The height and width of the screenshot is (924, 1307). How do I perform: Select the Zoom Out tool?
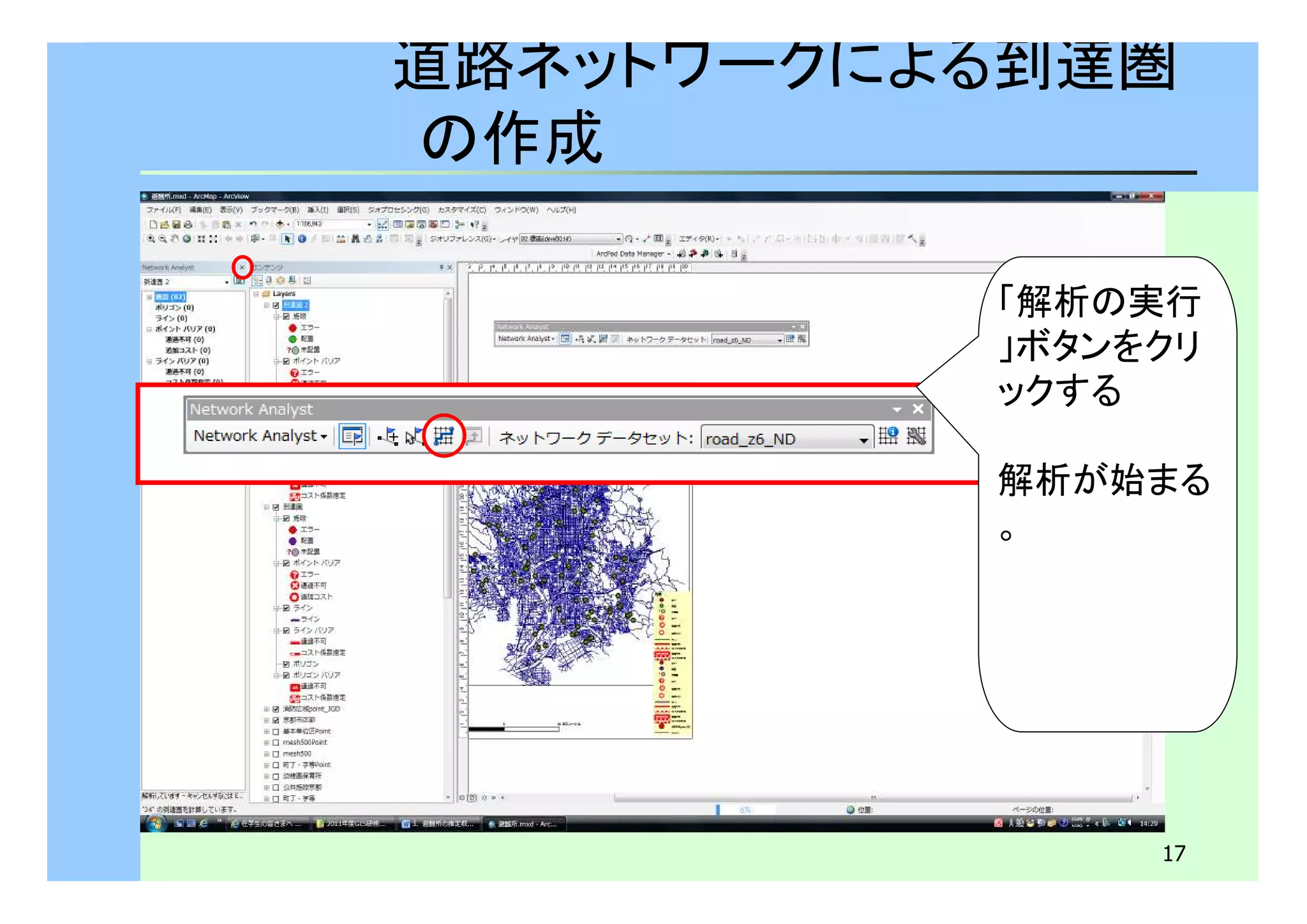click(x=163, y=239)
